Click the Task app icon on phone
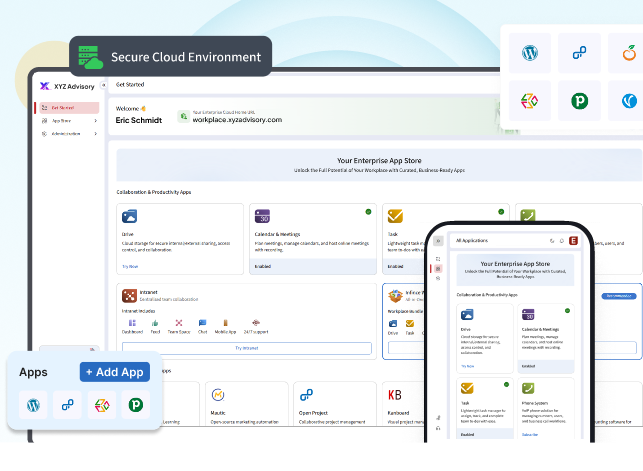Image resolution: width=643 pixels, height=471 pixels. (x=467, y=389)
